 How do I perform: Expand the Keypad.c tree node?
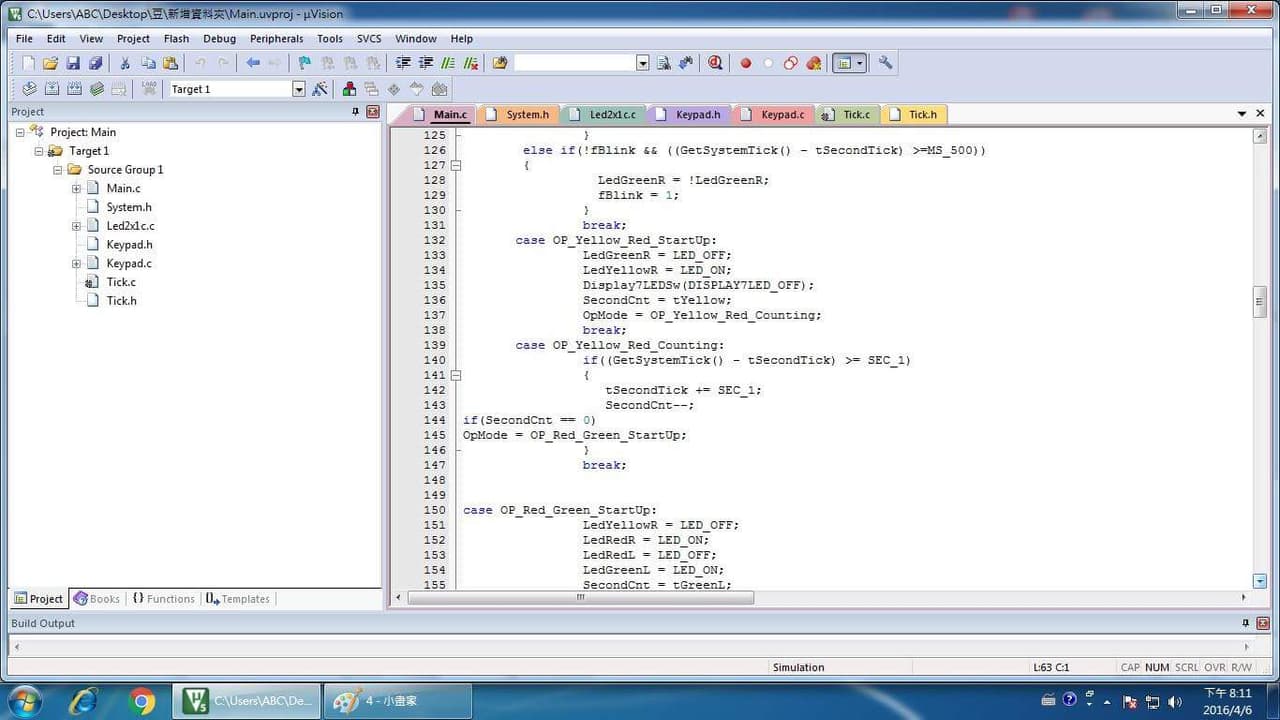point(76,264)
